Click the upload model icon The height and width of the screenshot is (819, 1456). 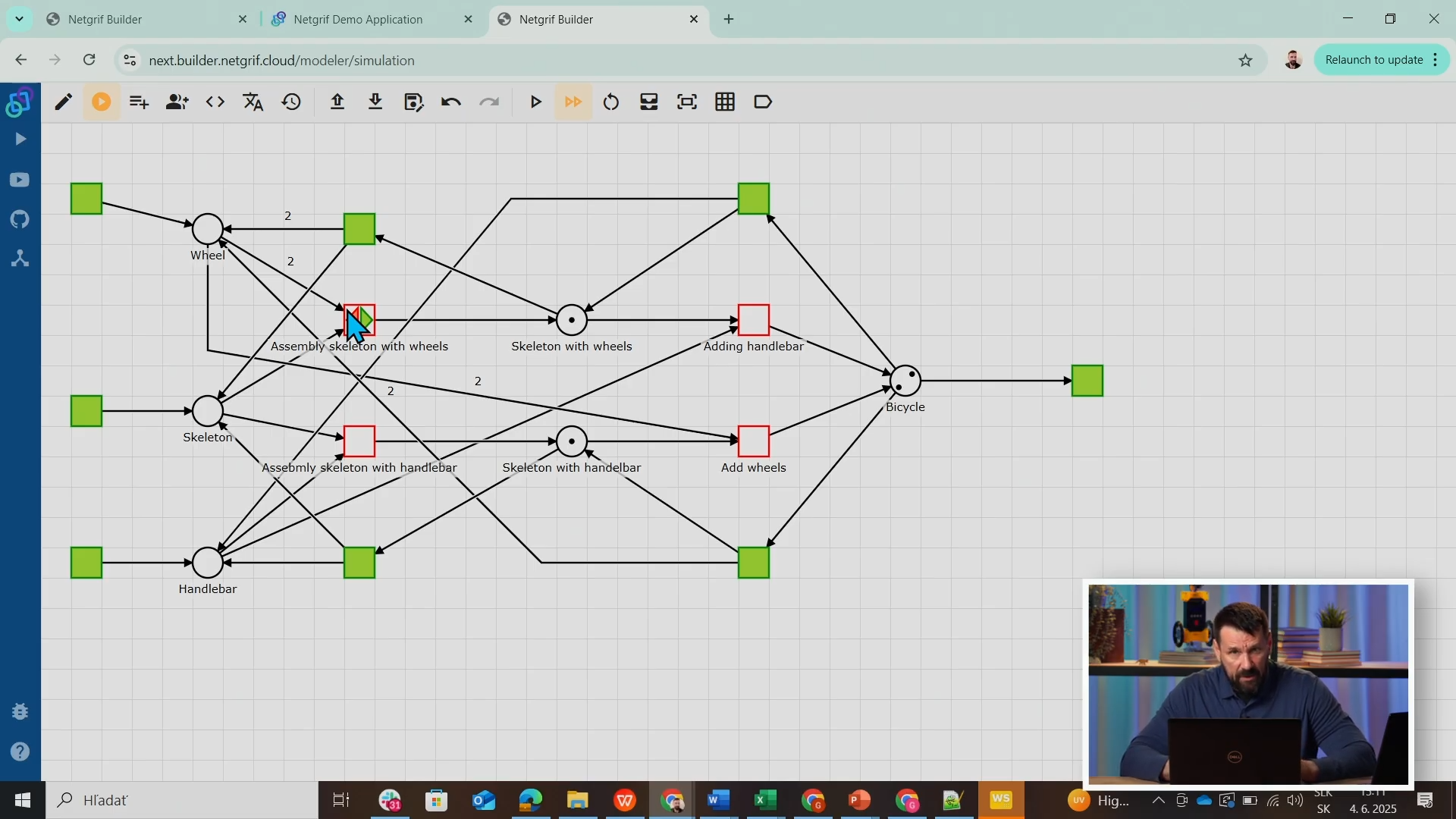(x=337, y=102)
